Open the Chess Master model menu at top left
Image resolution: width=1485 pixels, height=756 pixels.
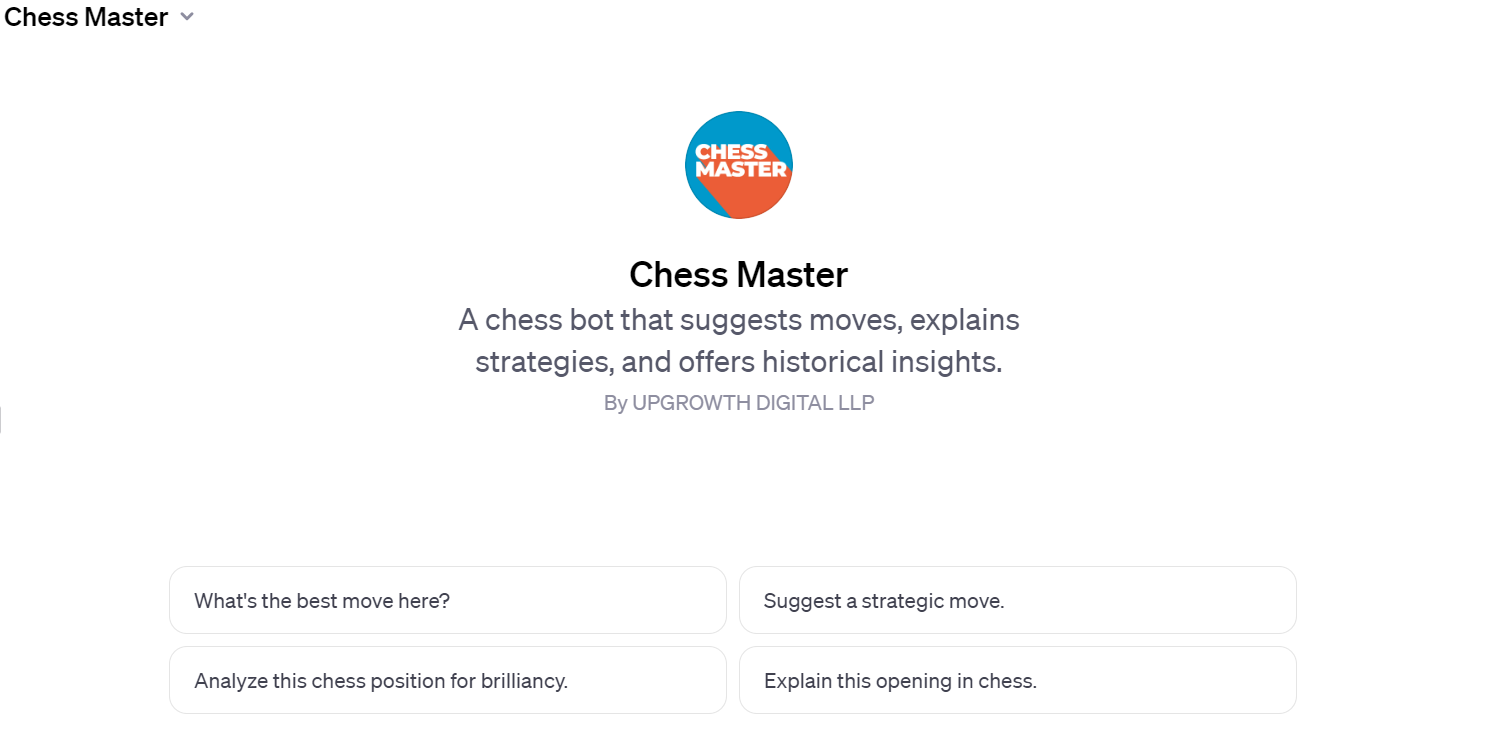pyautogui.click(x=99, y=17)
